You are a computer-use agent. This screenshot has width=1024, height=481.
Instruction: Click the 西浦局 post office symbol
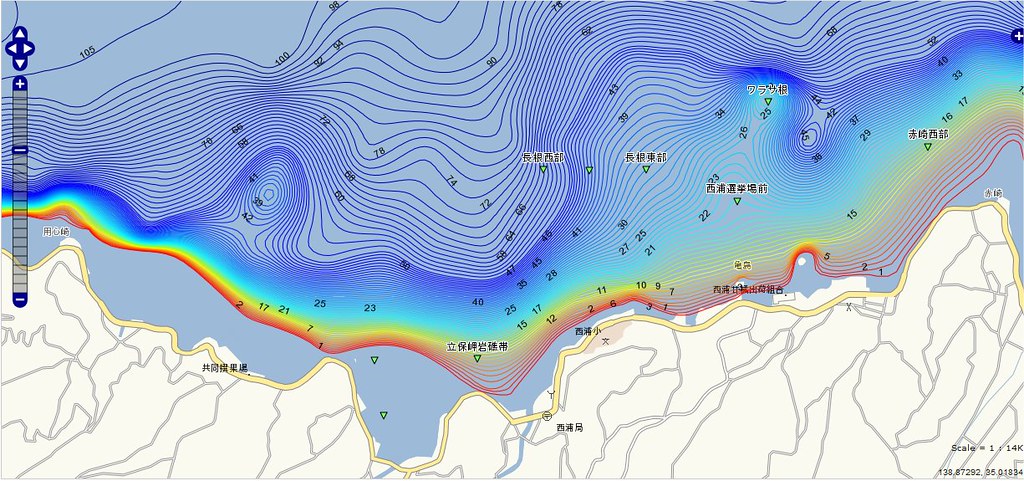pyautogui.click(x=547, y=416)
